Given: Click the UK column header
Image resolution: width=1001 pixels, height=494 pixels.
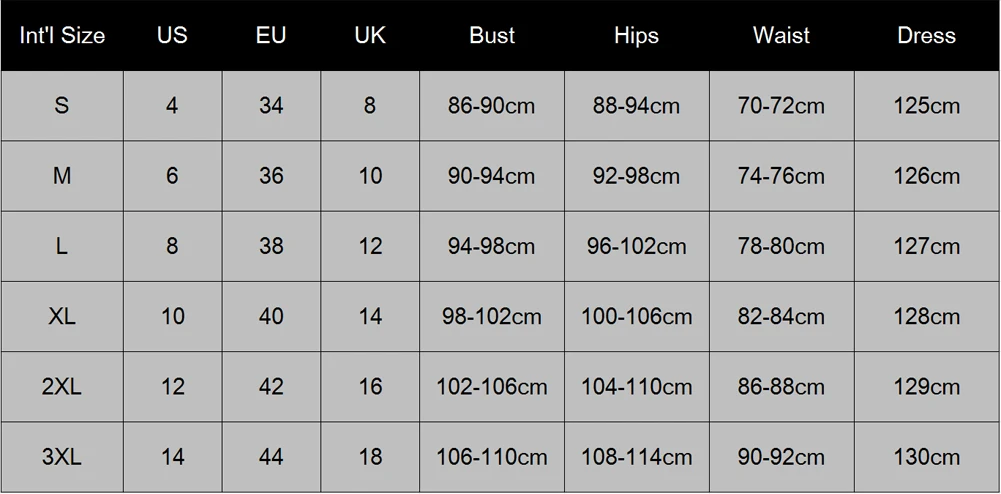Looking at the screenshot, I should pos(370,36).
